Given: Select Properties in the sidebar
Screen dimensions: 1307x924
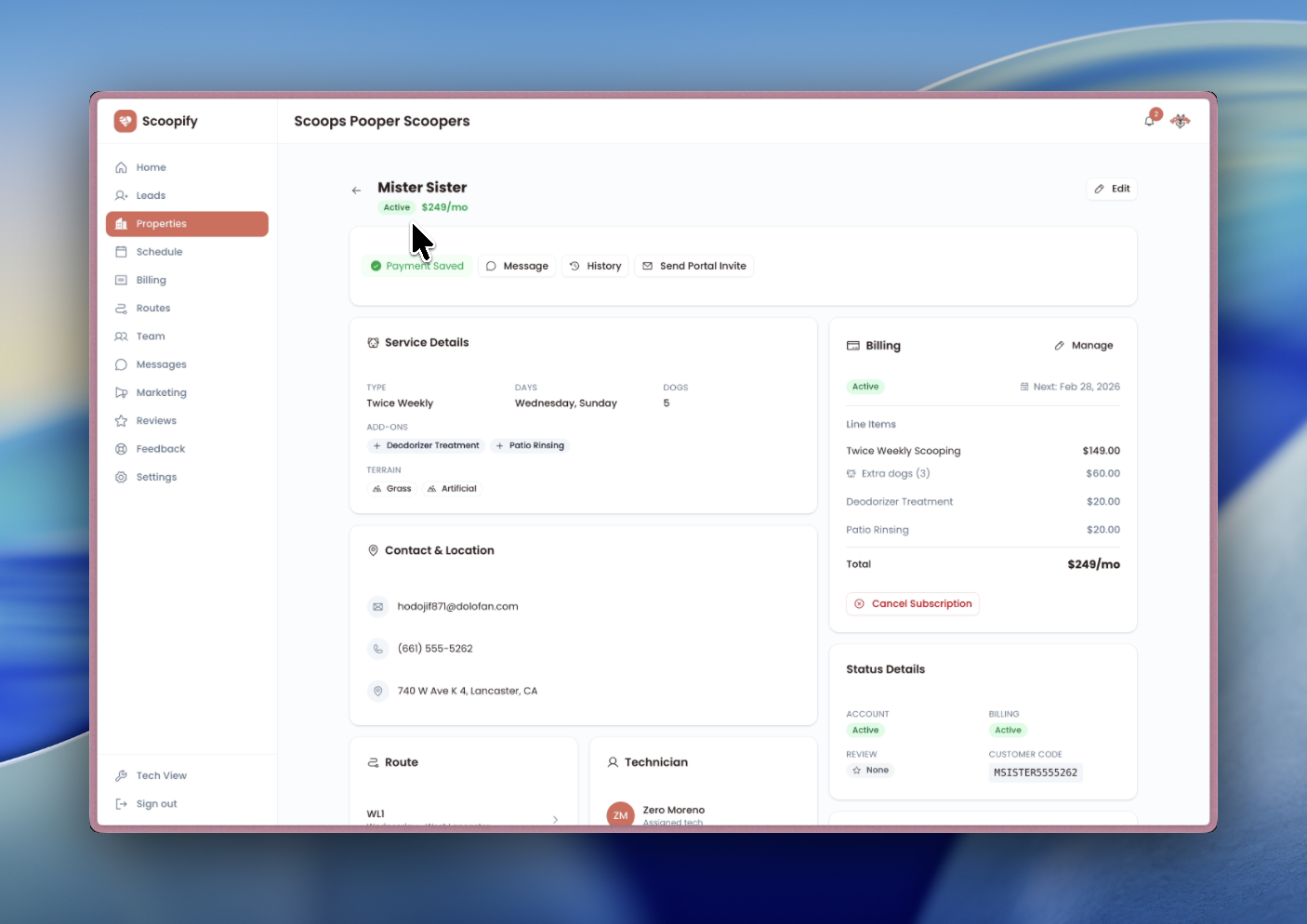Looking at the screenshot, I should pos(160,223).
